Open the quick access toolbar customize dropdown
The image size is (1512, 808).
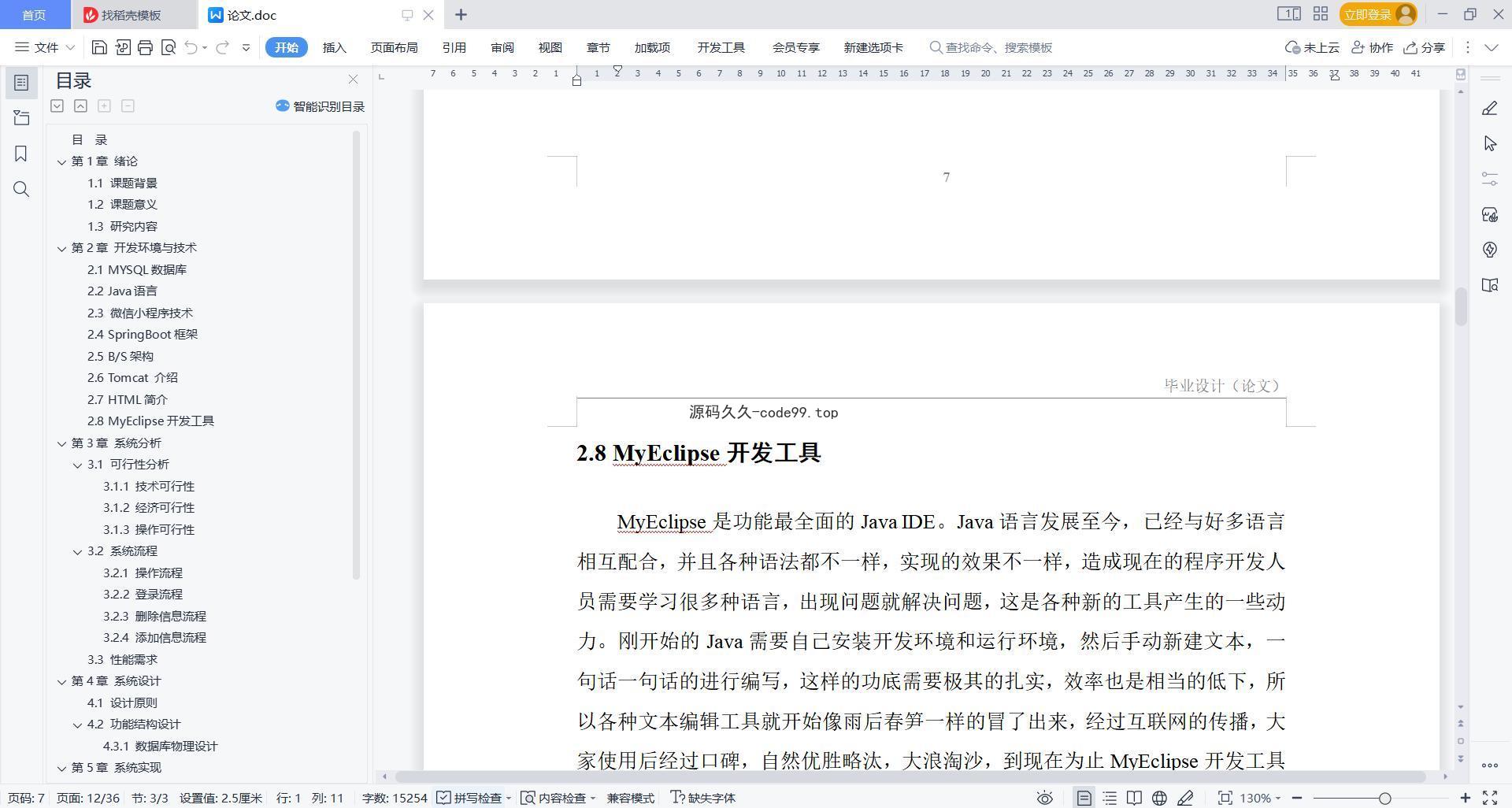(246, 47)
